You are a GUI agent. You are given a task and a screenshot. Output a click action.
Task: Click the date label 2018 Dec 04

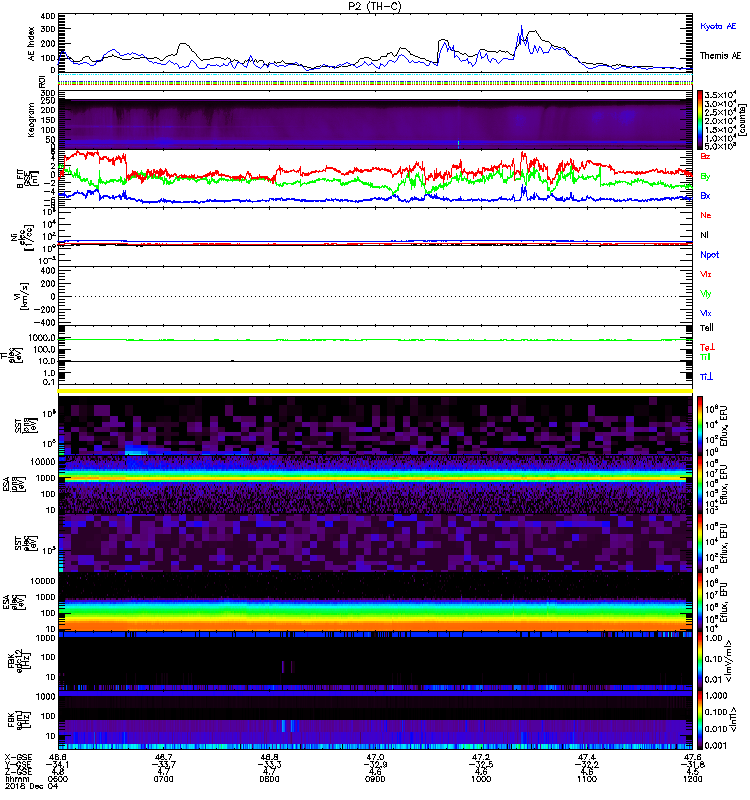point(31,786)
